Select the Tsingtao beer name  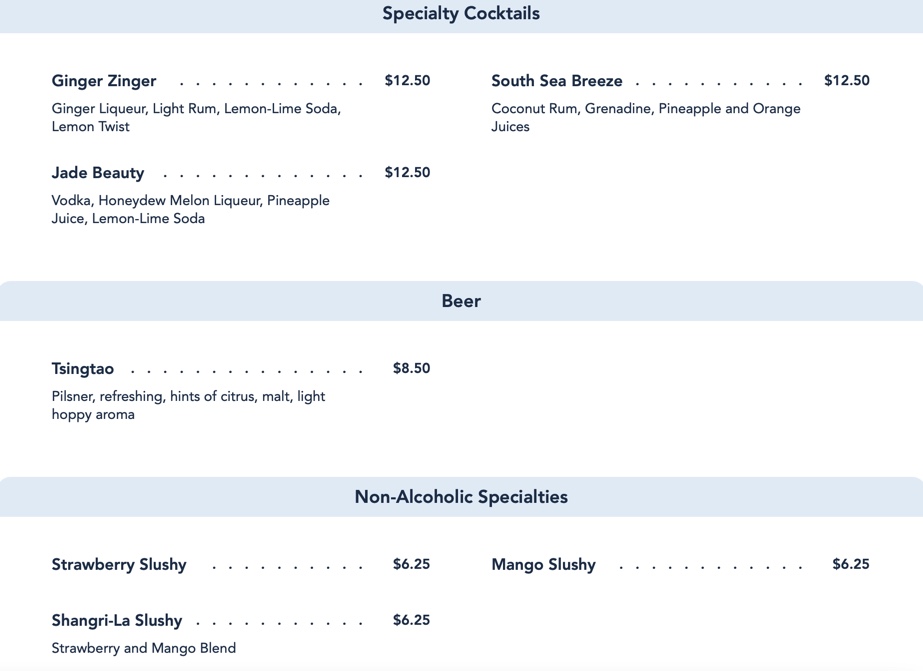(83, 369)
